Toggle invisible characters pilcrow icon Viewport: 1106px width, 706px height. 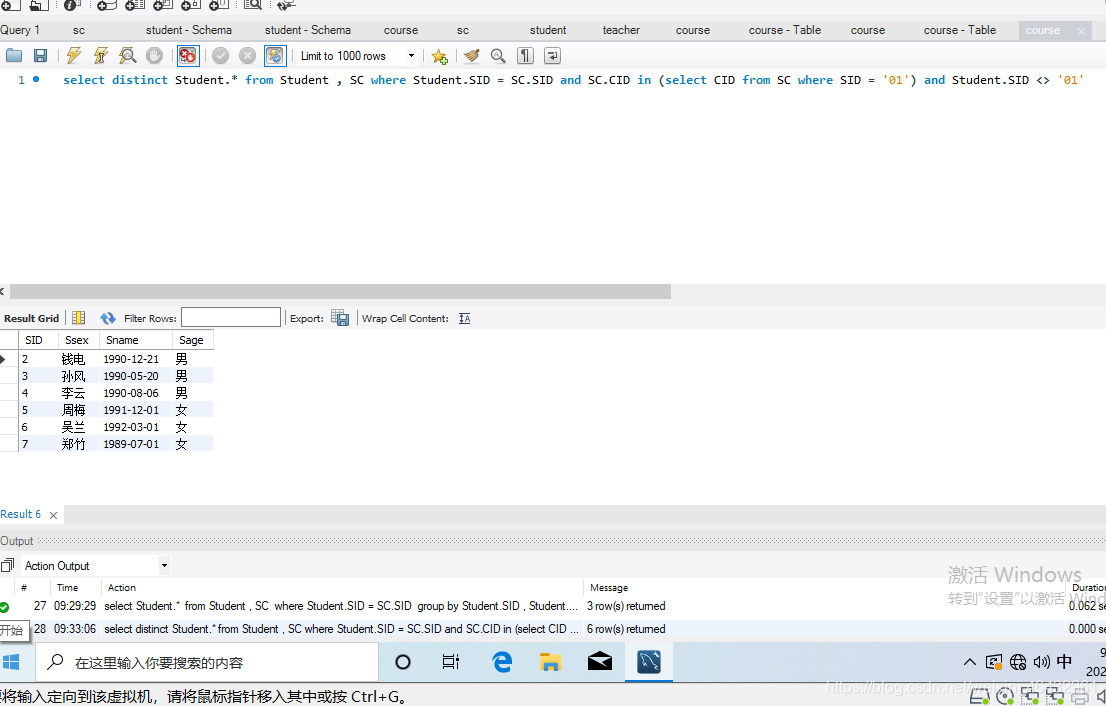[x=525, y=56]
